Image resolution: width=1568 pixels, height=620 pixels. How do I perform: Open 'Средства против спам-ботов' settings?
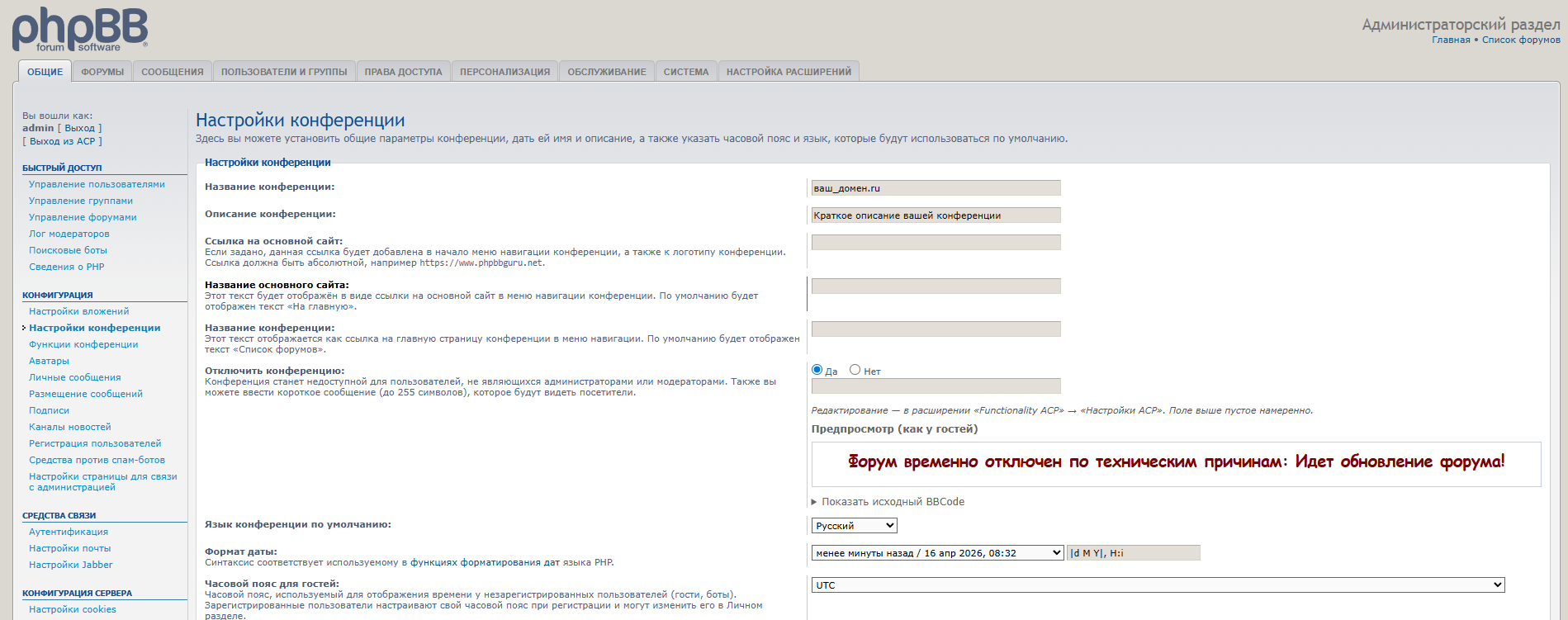click(97, 460)
